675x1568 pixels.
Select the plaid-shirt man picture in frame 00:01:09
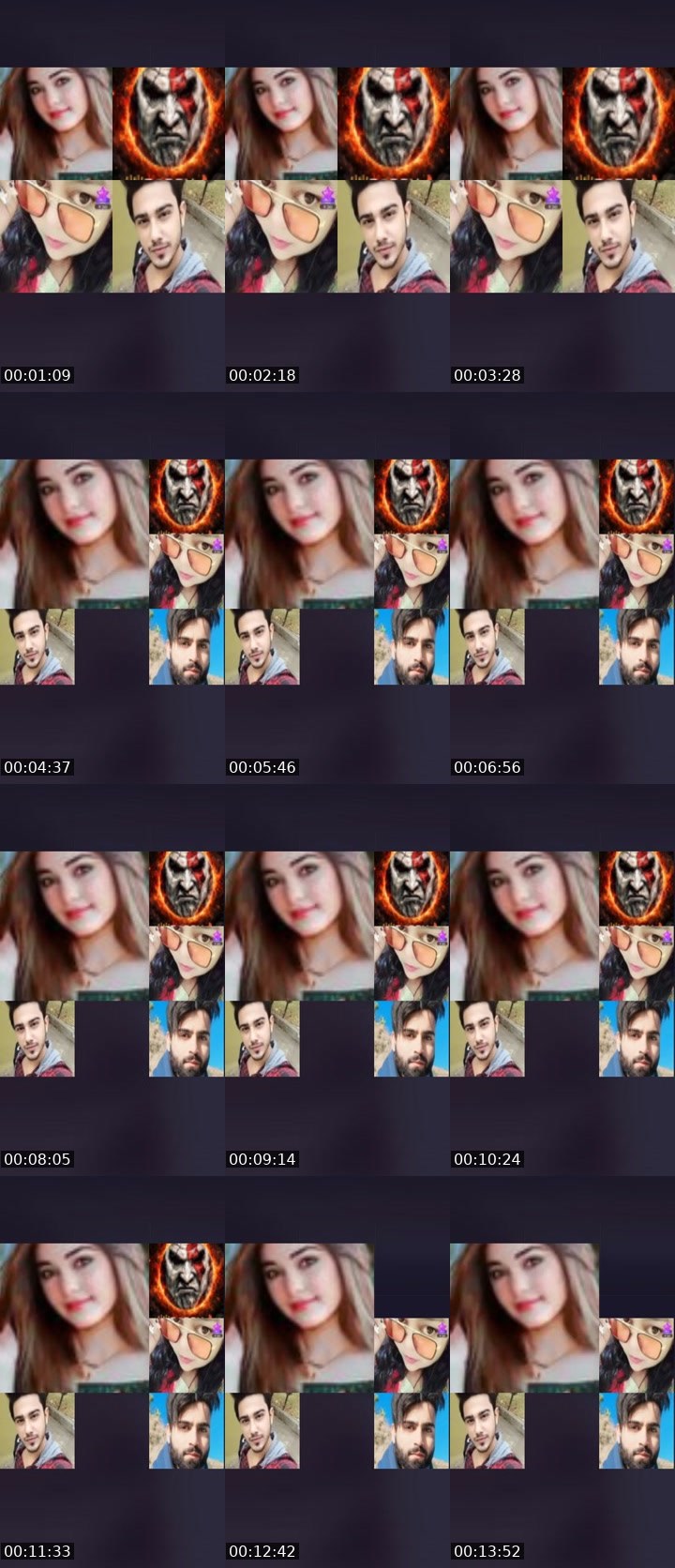(x=169, y=236)
